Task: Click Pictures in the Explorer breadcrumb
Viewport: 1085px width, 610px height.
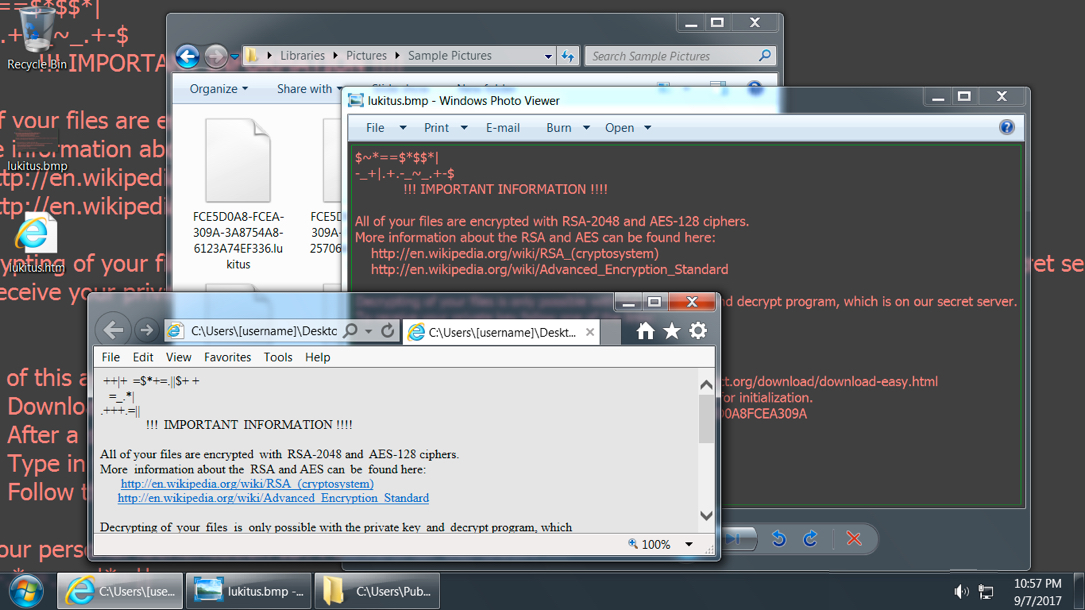Action: coord(366,55)
